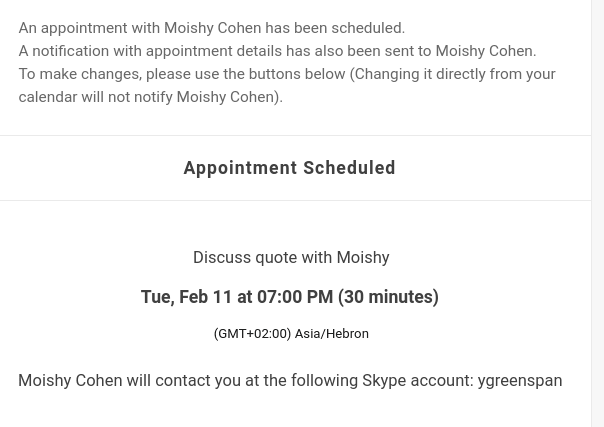This screenshot has width=604, height=427.
Task: Click the 'Tue, Feb 11' date text
Action: [x=186, y=297]
